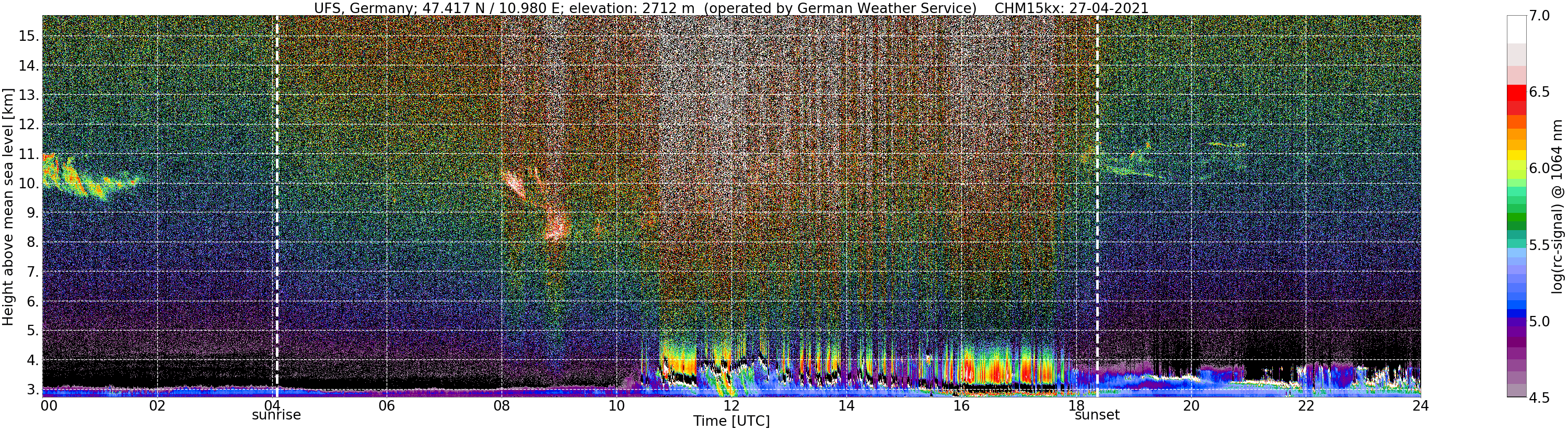1568x431 pixels.
Task: Click the white top segment of colorbar
Action: 1516,29
